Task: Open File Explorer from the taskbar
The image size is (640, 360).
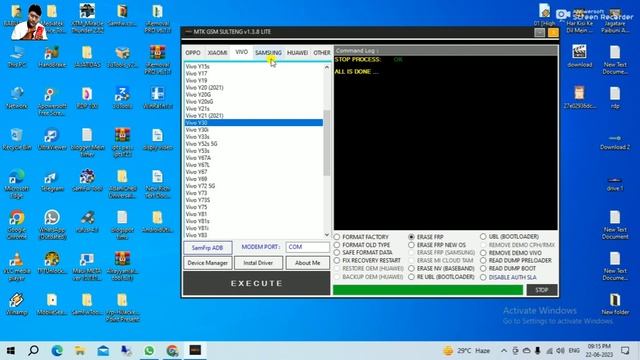Action: pyautogui.click(x=80, y=350)
